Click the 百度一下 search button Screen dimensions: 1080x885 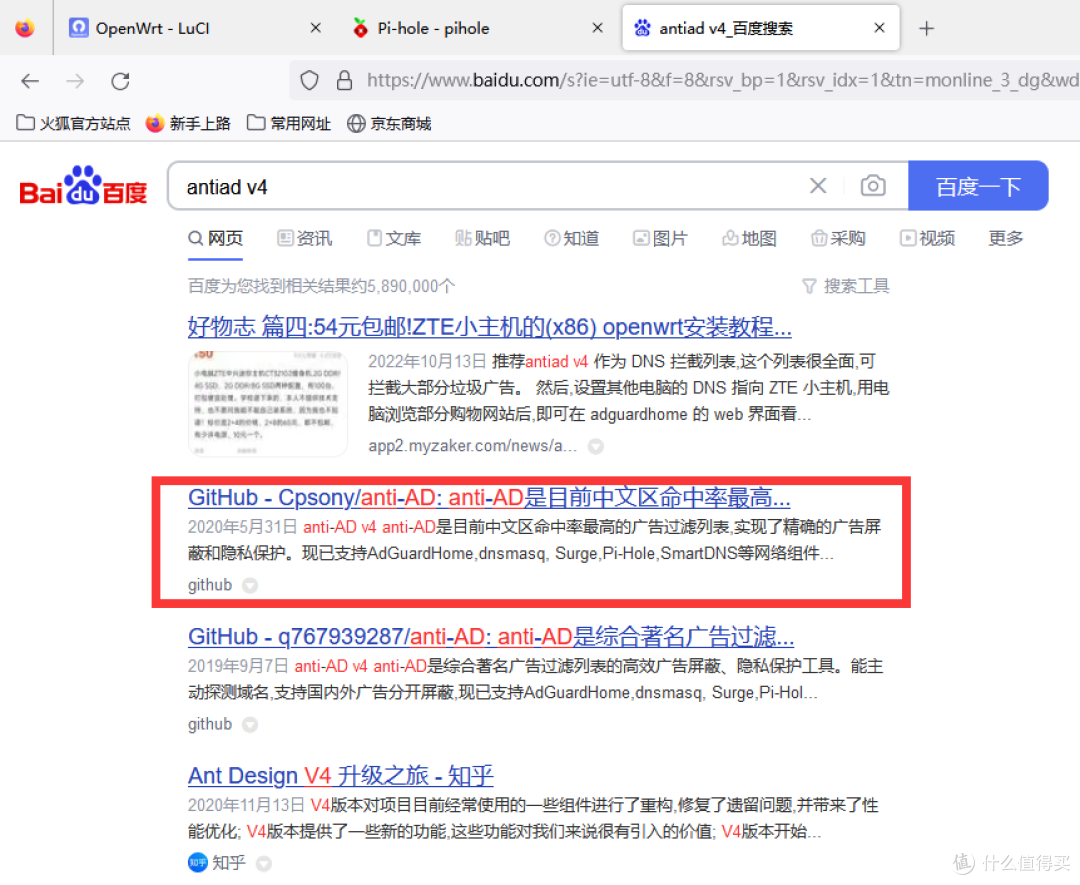click(978, 187)
